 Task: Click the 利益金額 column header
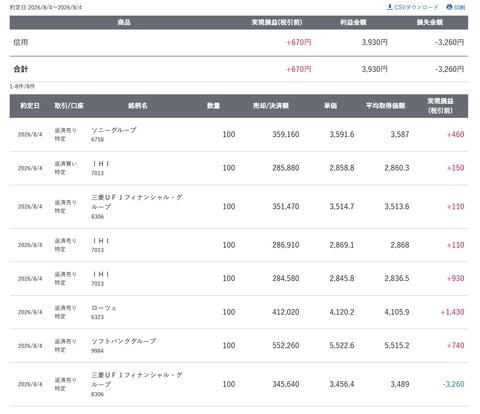coord(353,22)
